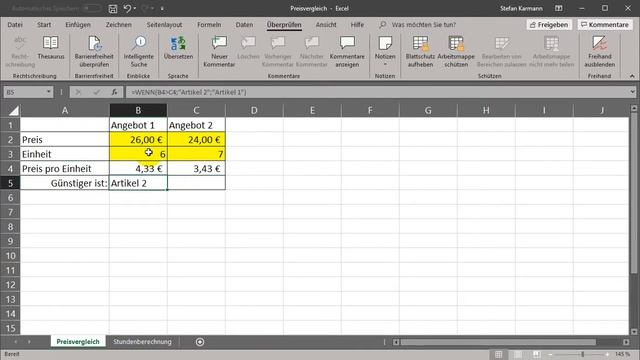Screen dimensions: 640x360
Task: Toggle Automatisches Speichern switch
Action: (91, 8)
